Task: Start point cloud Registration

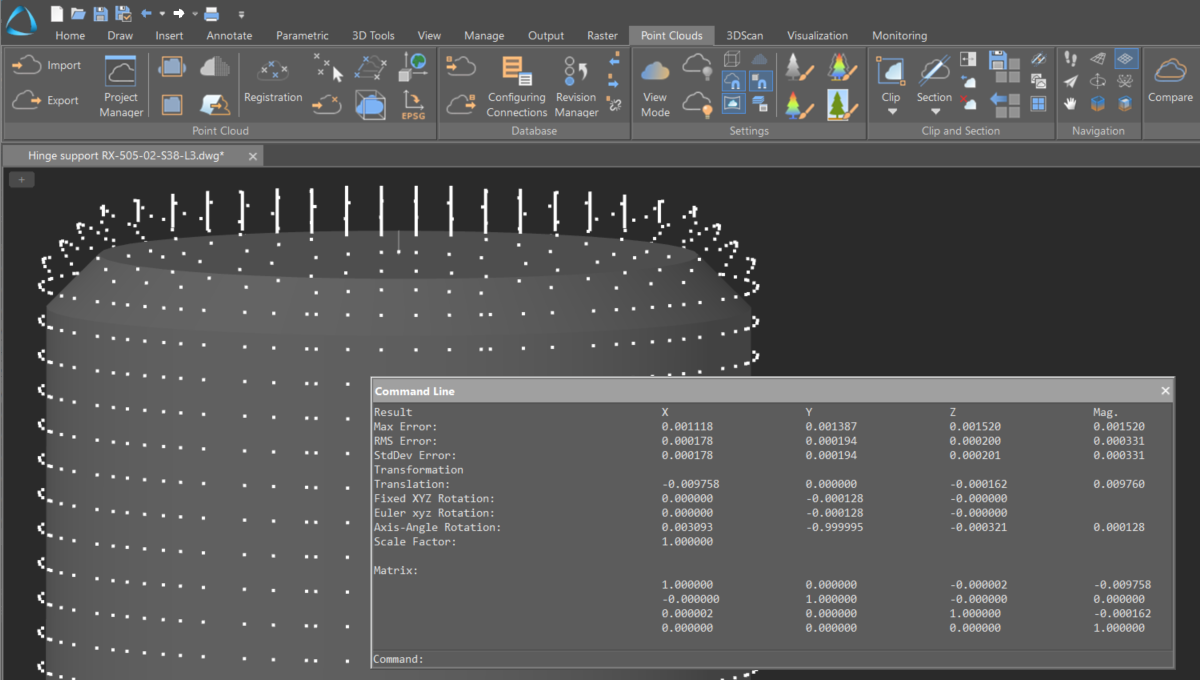Action: pos(273,85)
